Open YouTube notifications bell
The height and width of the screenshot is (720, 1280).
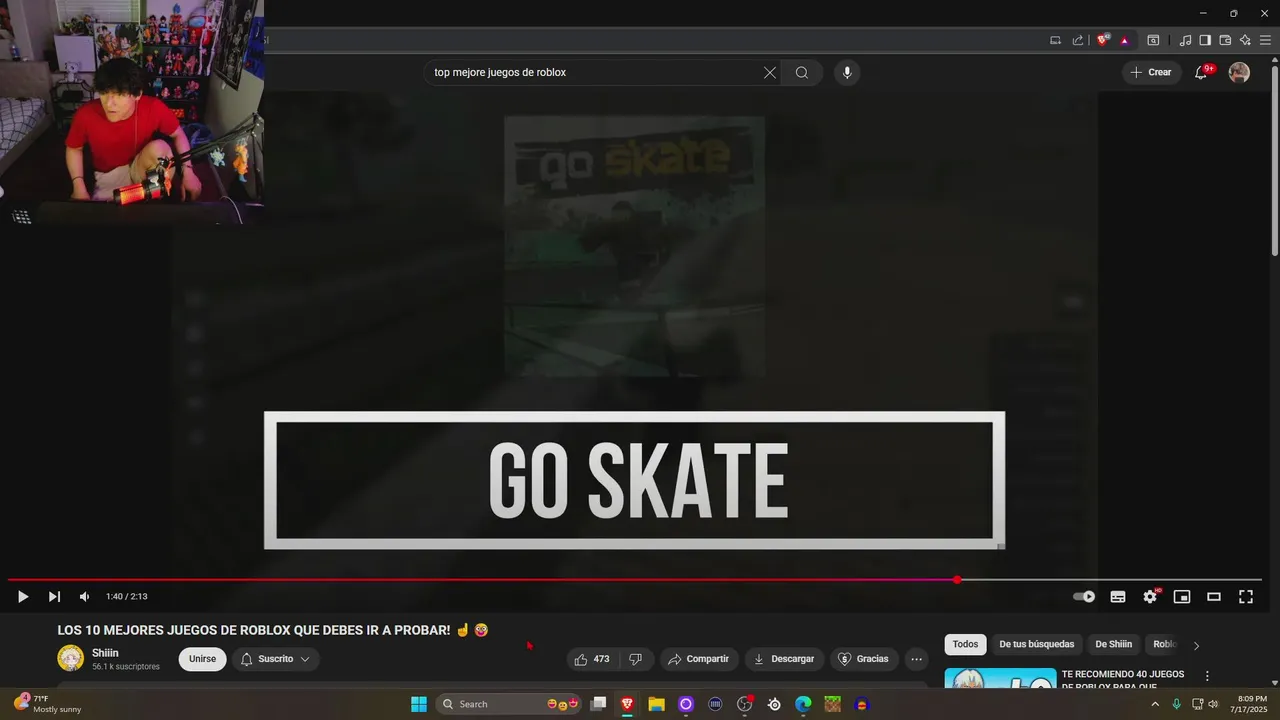tap(1202, 73)
